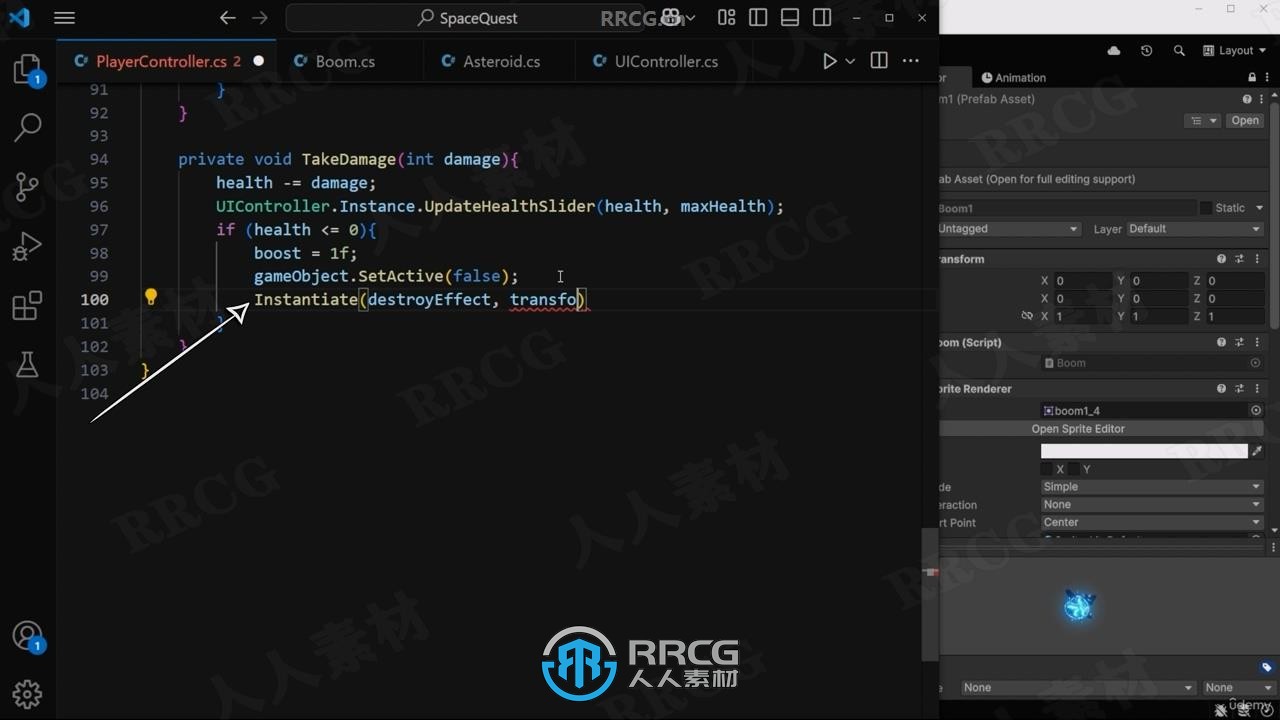Open Sprite Renderer component kebab menu
The image size is (1280, 720).
pos(1256,388)
